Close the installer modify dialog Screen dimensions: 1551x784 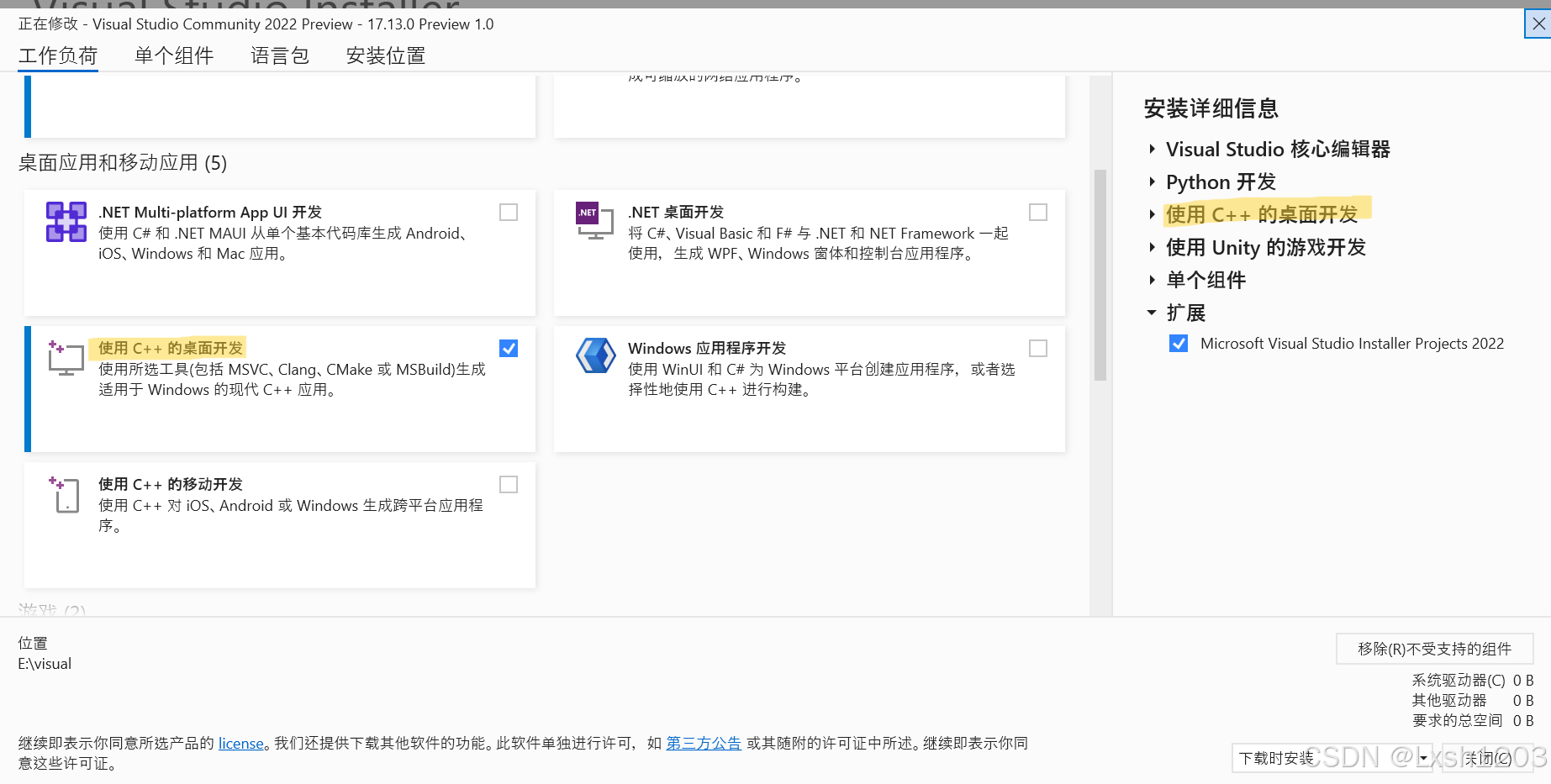1538,24
